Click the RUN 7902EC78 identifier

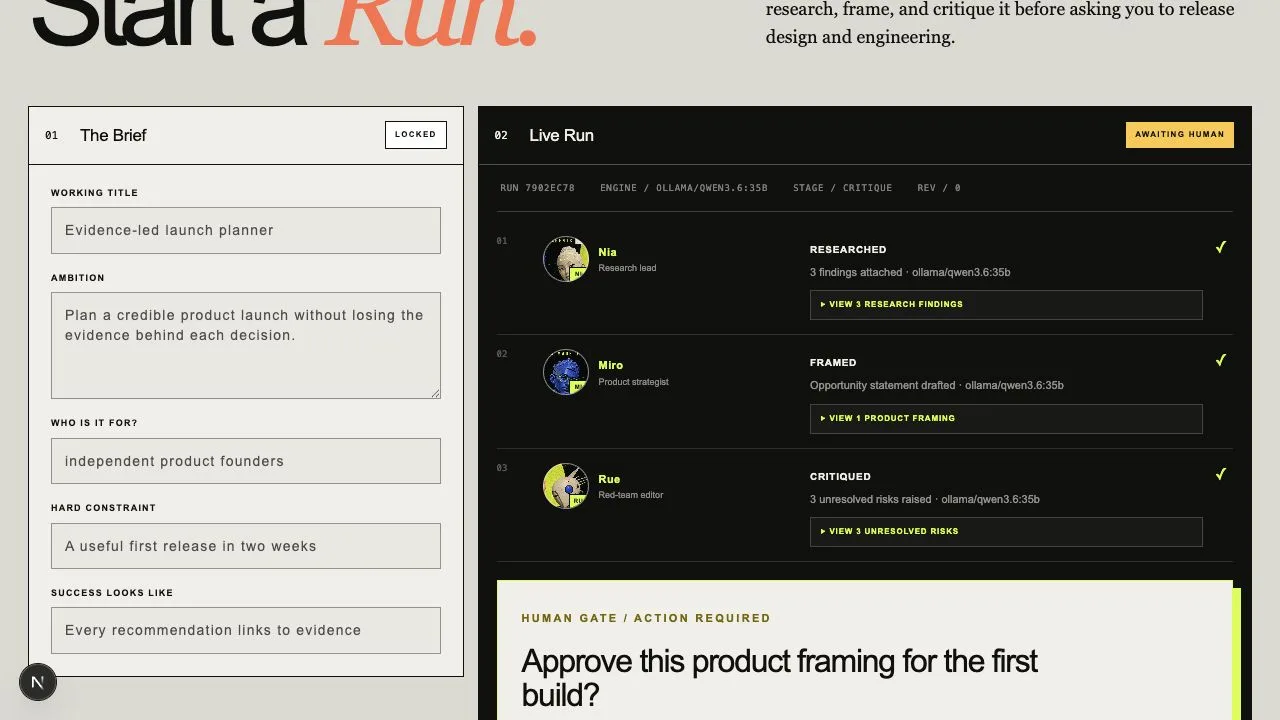point(538,188)
